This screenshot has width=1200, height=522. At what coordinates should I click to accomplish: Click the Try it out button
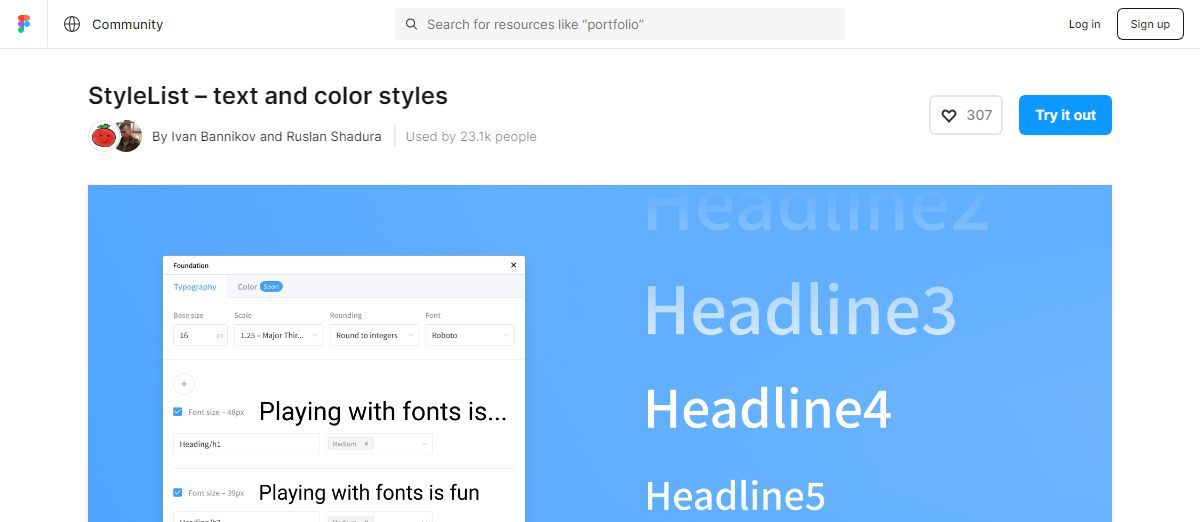pos(1065,115)
